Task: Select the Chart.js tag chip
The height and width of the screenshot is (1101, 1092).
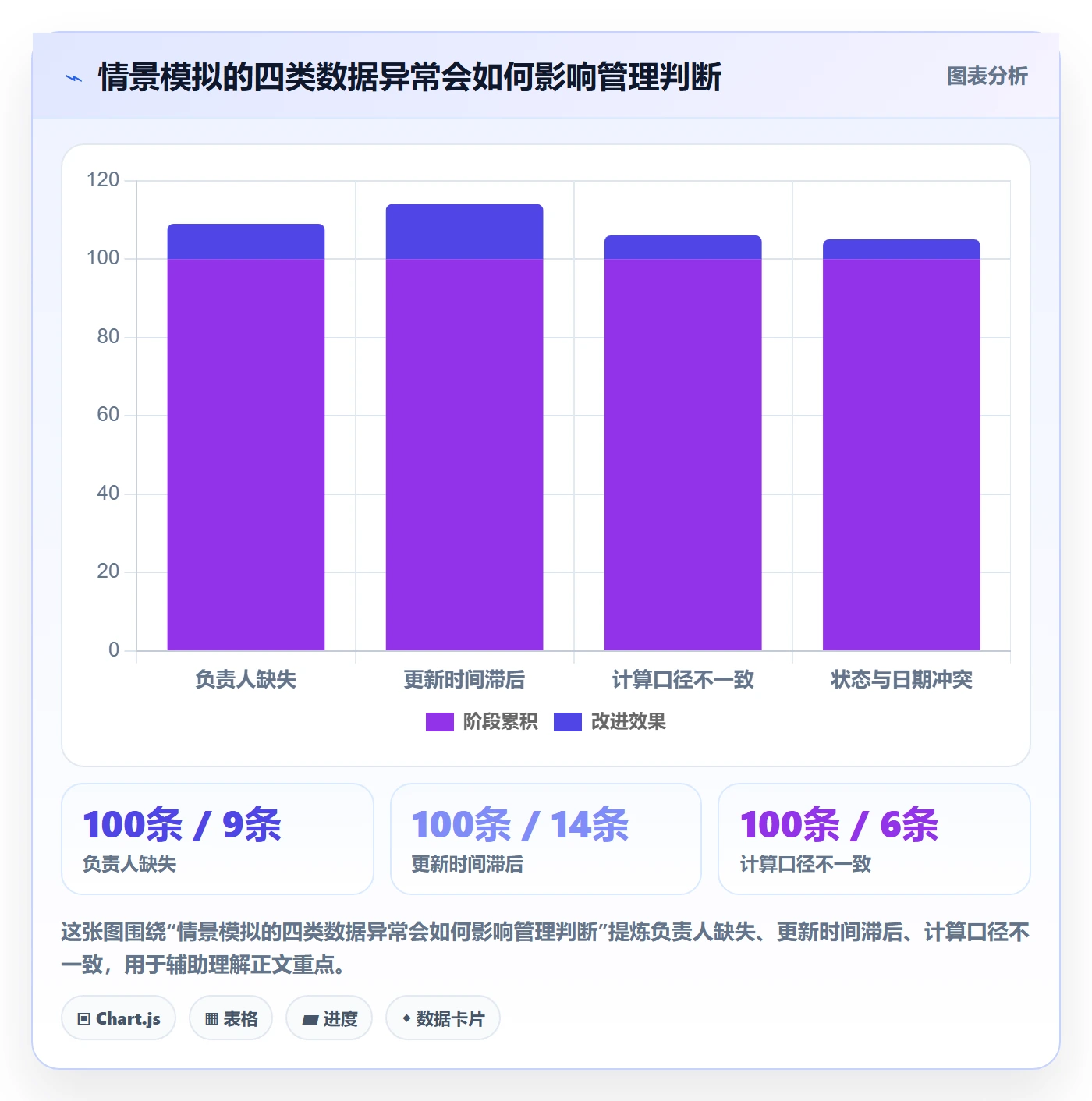Action: pyautogui.click(x=119, y=1018)
